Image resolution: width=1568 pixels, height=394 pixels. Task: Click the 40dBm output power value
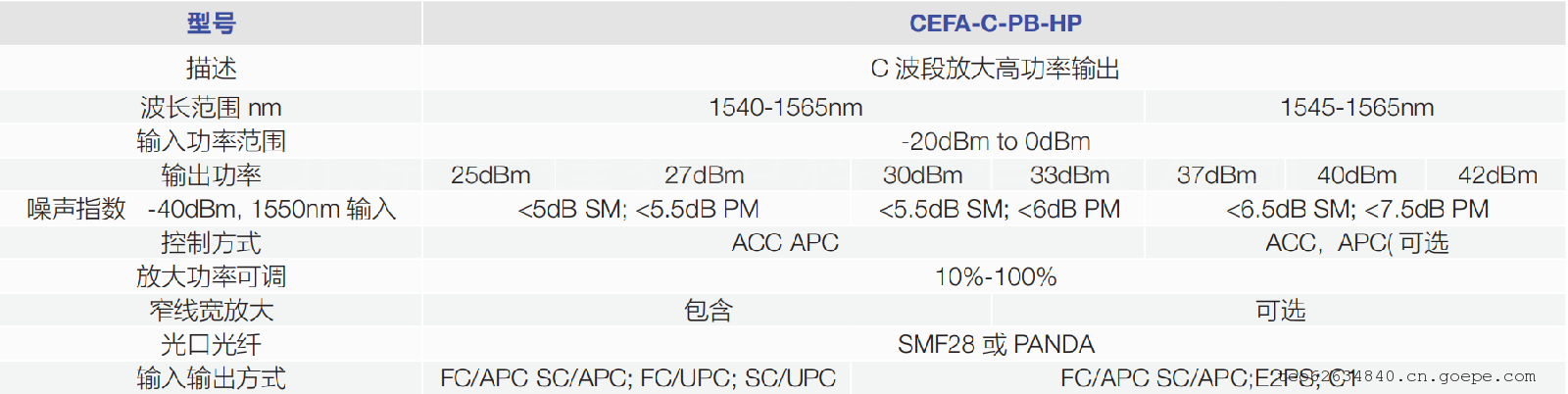pos(1356,175)
